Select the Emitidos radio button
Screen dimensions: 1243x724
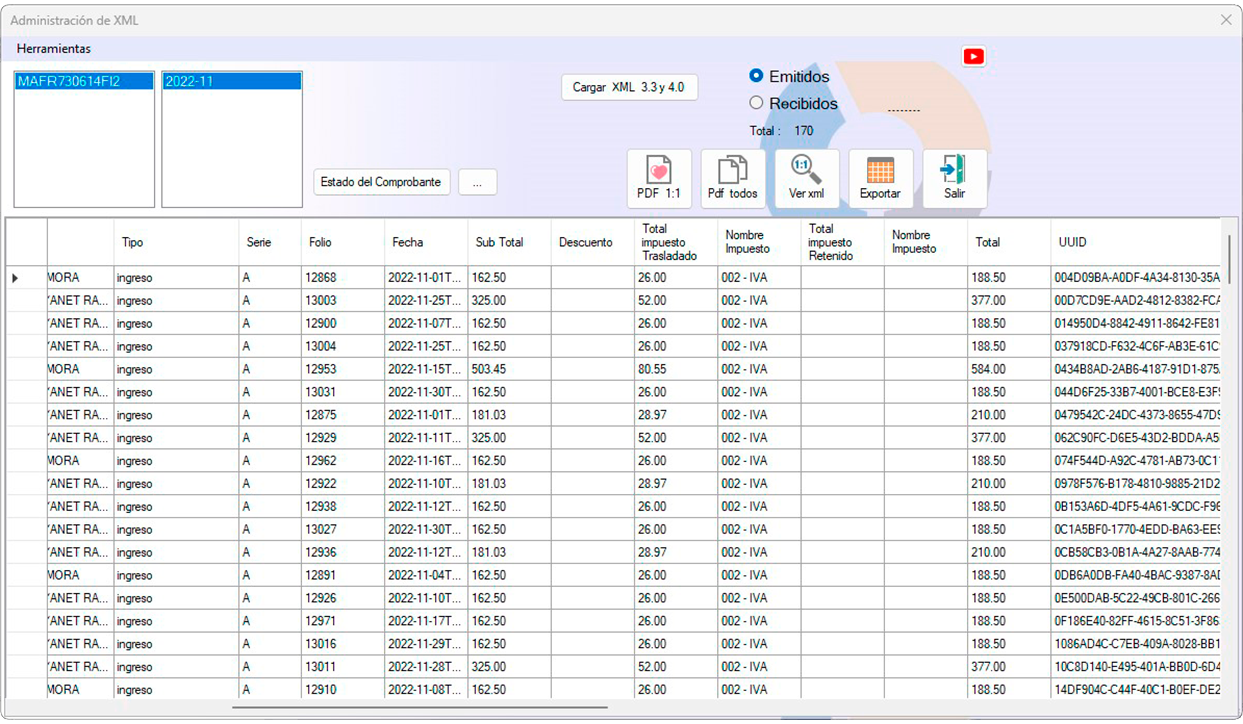[x=757, y=76]
